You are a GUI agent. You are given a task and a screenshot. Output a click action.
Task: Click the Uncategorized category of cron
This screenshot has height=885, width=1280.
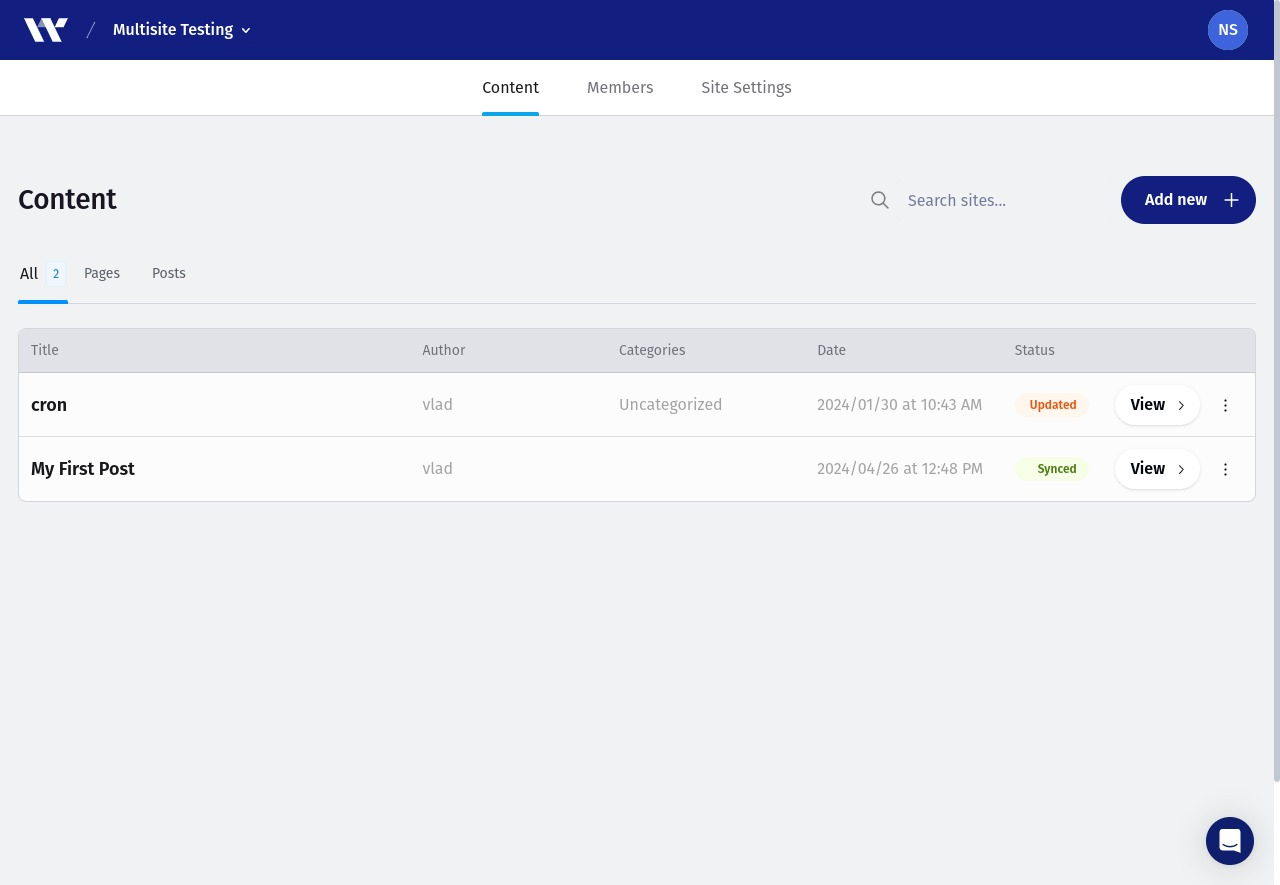(x=670, y=405)
